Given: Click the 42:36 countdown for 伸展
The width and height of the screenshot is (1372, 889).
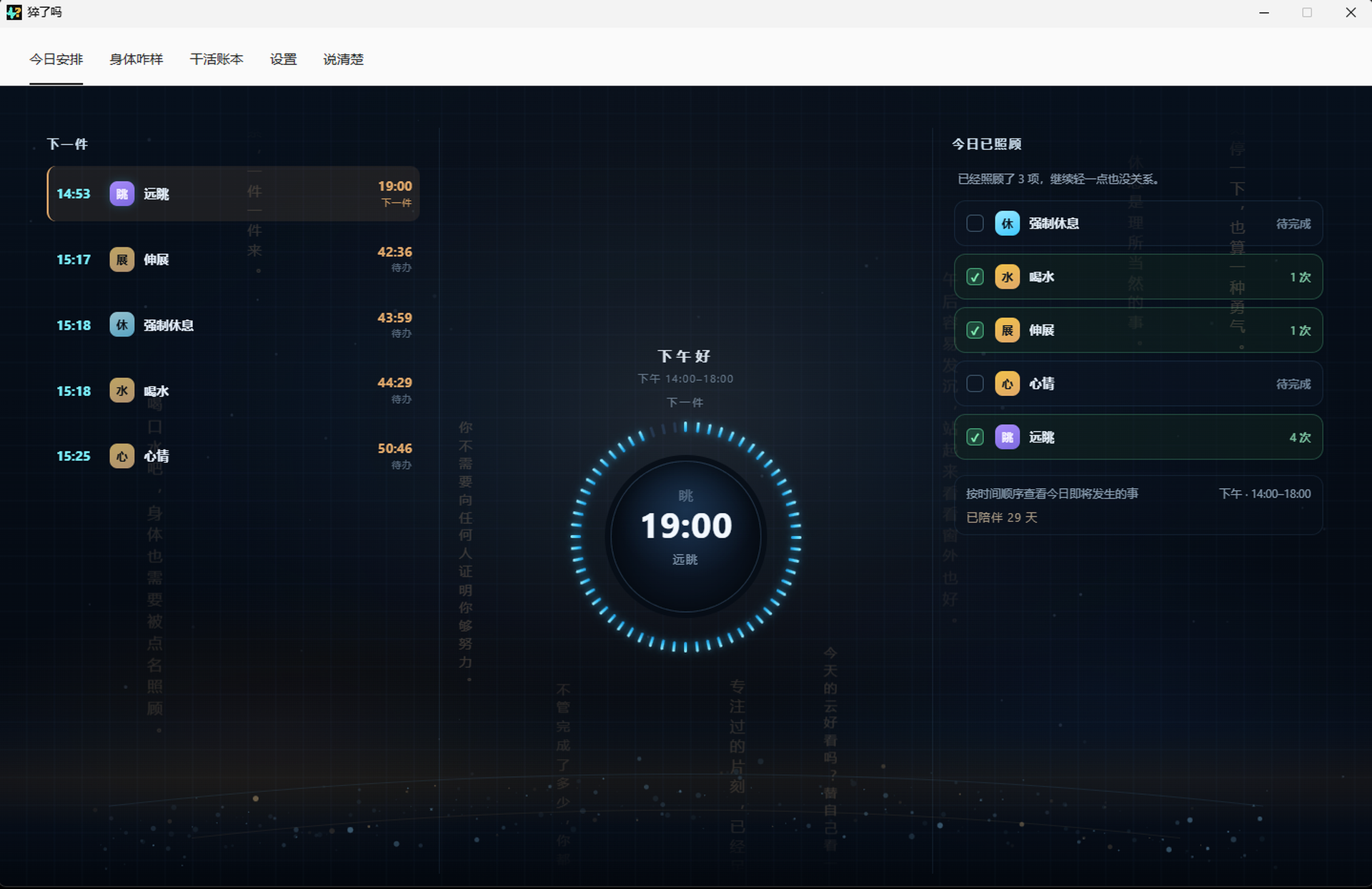Looking at the screenshot, I should [x=394, y=252].
